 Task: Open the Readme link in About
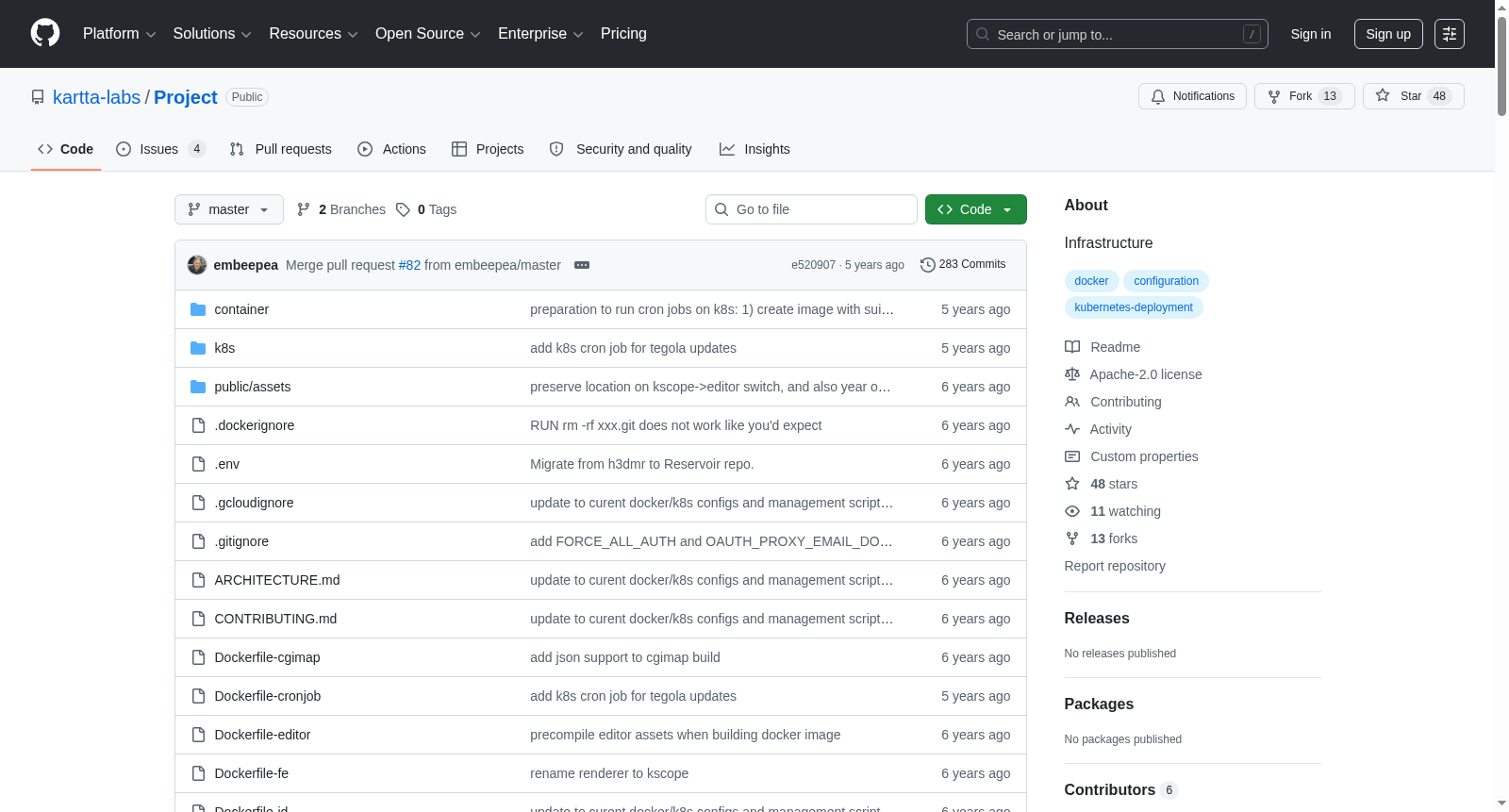[x=1103, y=347]
